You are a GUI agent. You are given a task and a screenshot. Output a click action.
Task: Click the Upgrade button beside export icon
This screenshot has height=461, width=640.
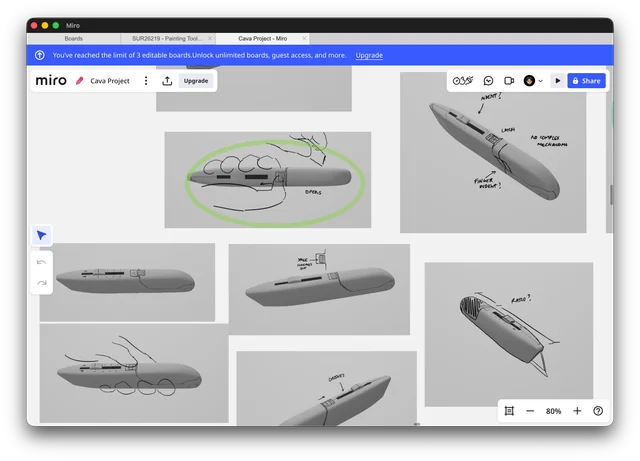[196, 81]
